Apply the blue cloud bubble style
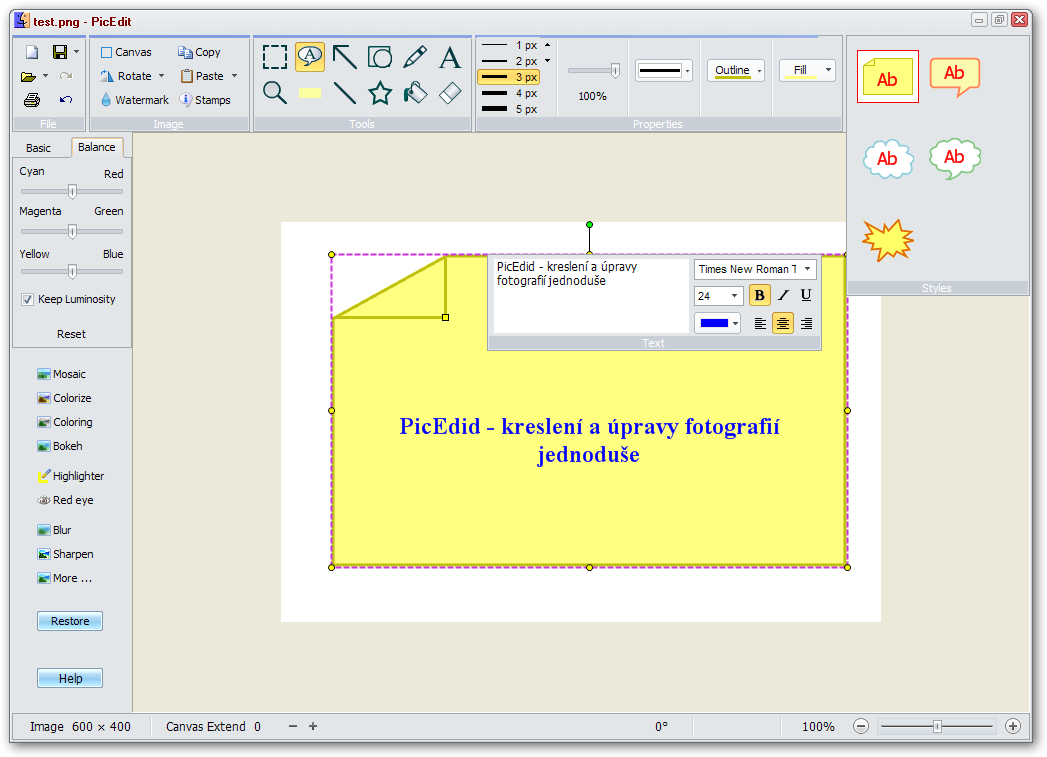Screen dimensions: 1047x757 (887, 159)
